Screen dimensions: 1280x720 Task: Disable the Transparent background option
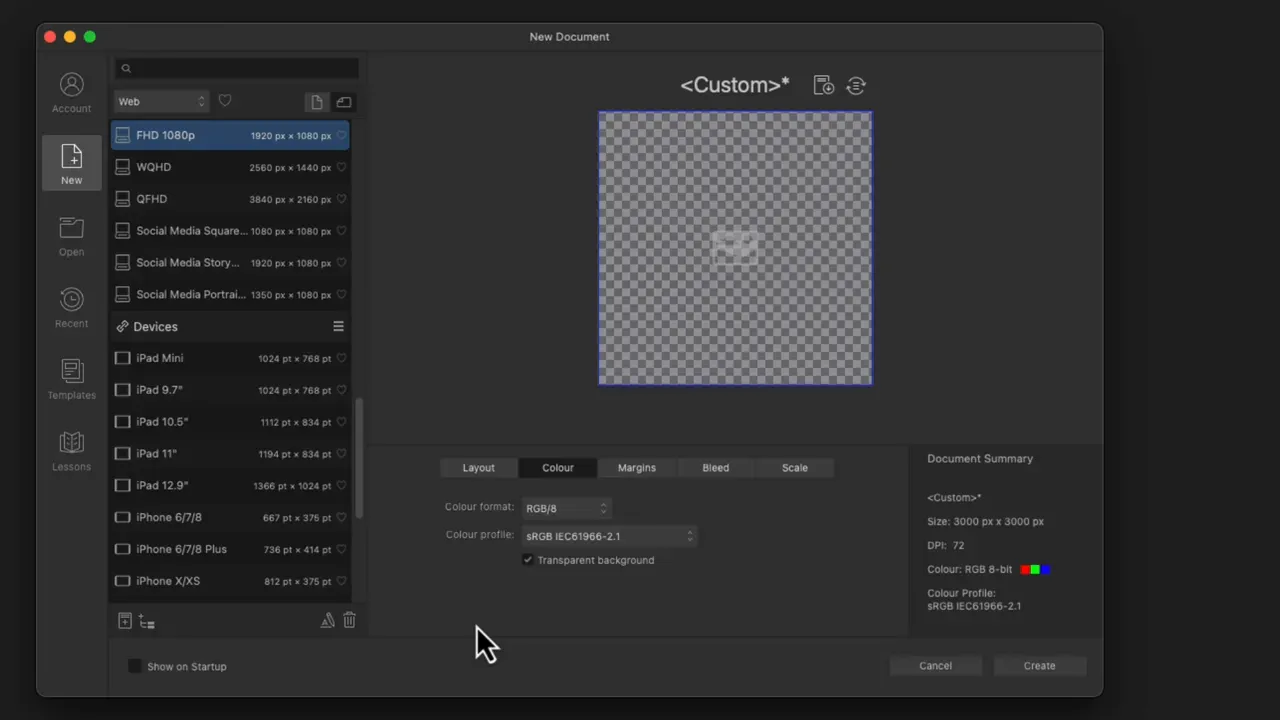(x=527, y=560)
